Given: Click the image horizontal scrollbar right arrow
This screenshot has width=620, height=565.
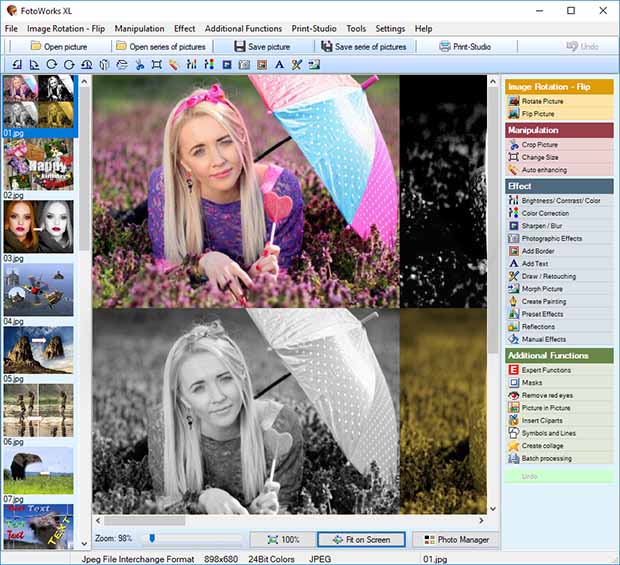Looking at the screenshot, I should pos(481,521).
